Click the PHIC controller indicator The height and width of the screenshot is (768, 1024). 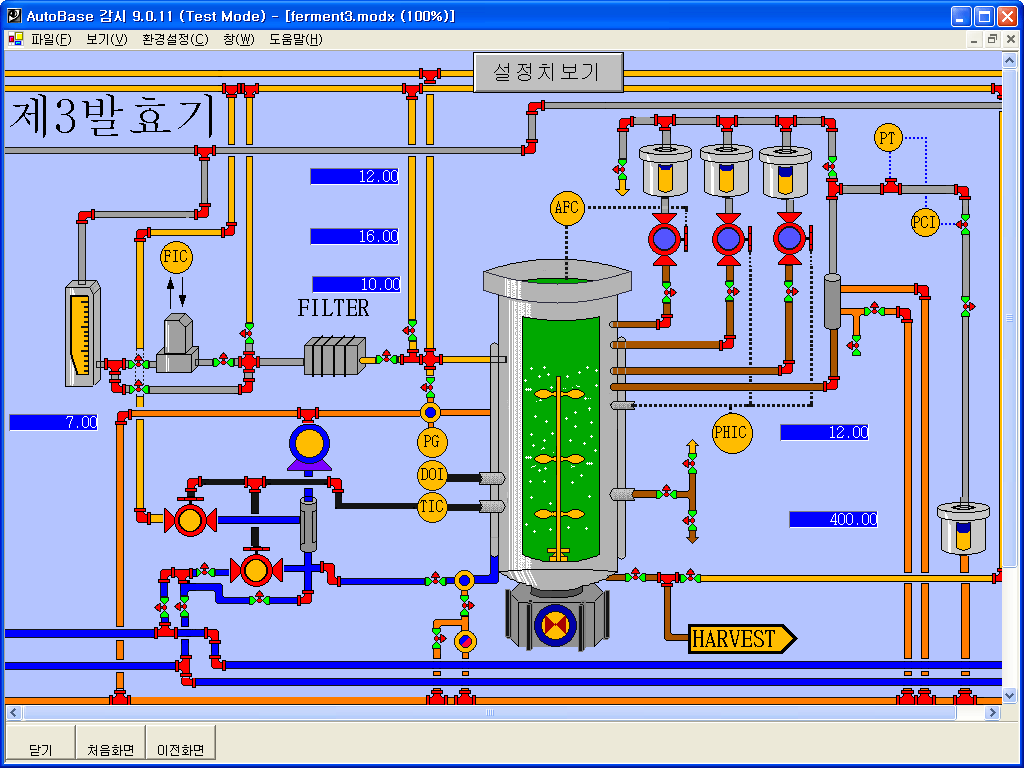731,433
